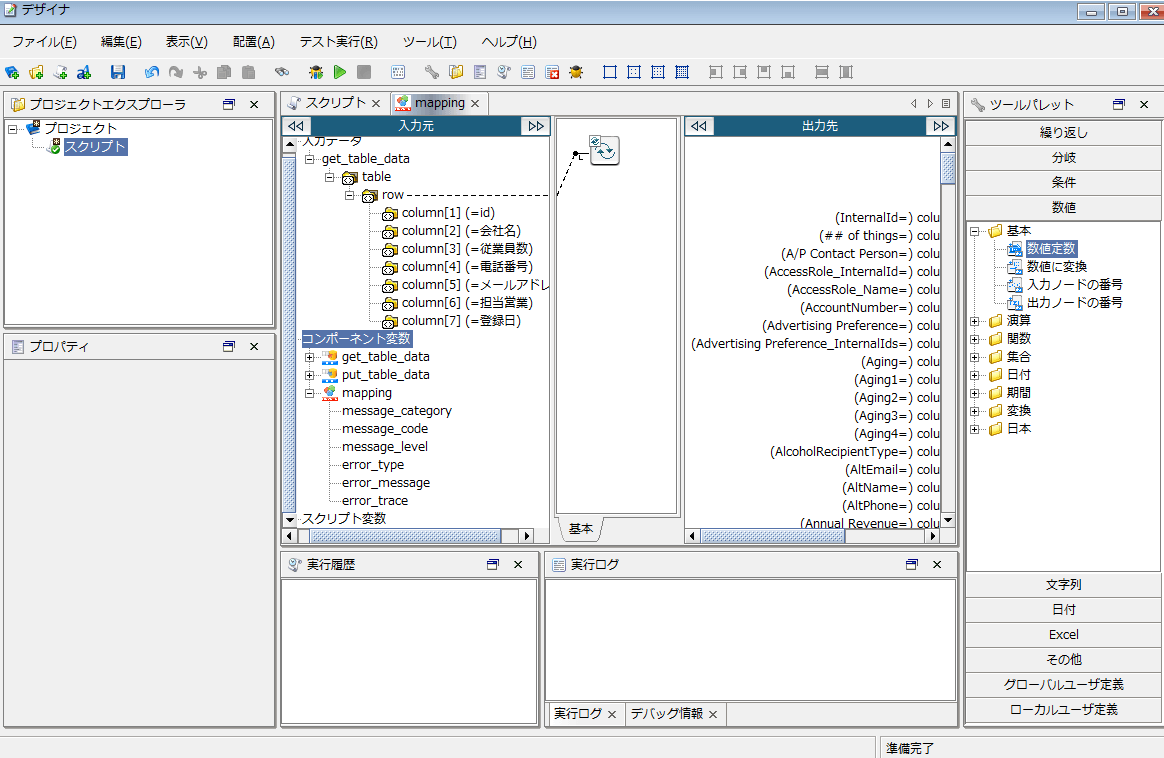Click the new project icon in toolbar
The height and width of the screenshot is (758, 1164).
[12, 72]
